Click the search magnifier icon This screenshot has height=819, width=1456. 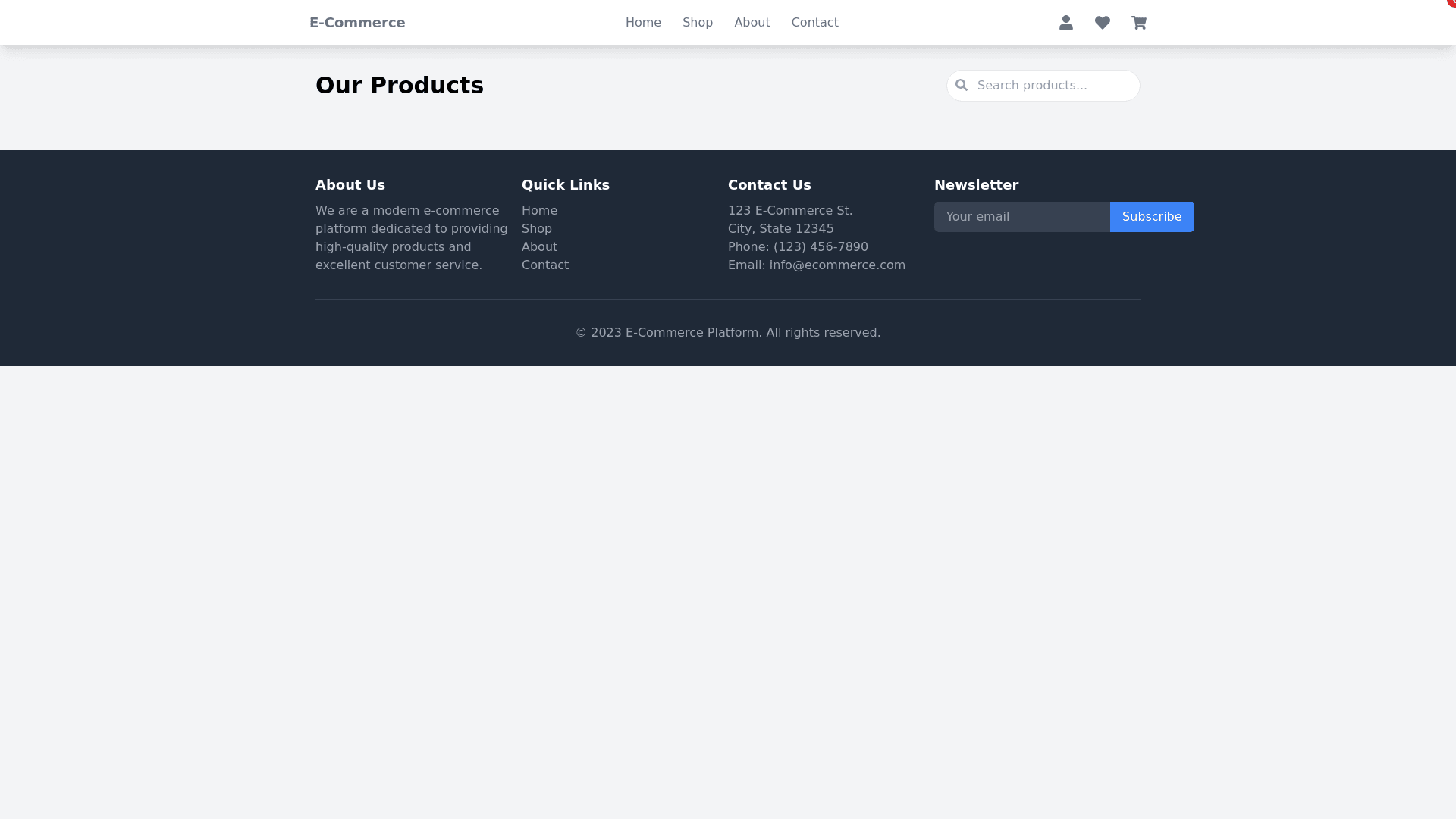click(x=962, y=85)
